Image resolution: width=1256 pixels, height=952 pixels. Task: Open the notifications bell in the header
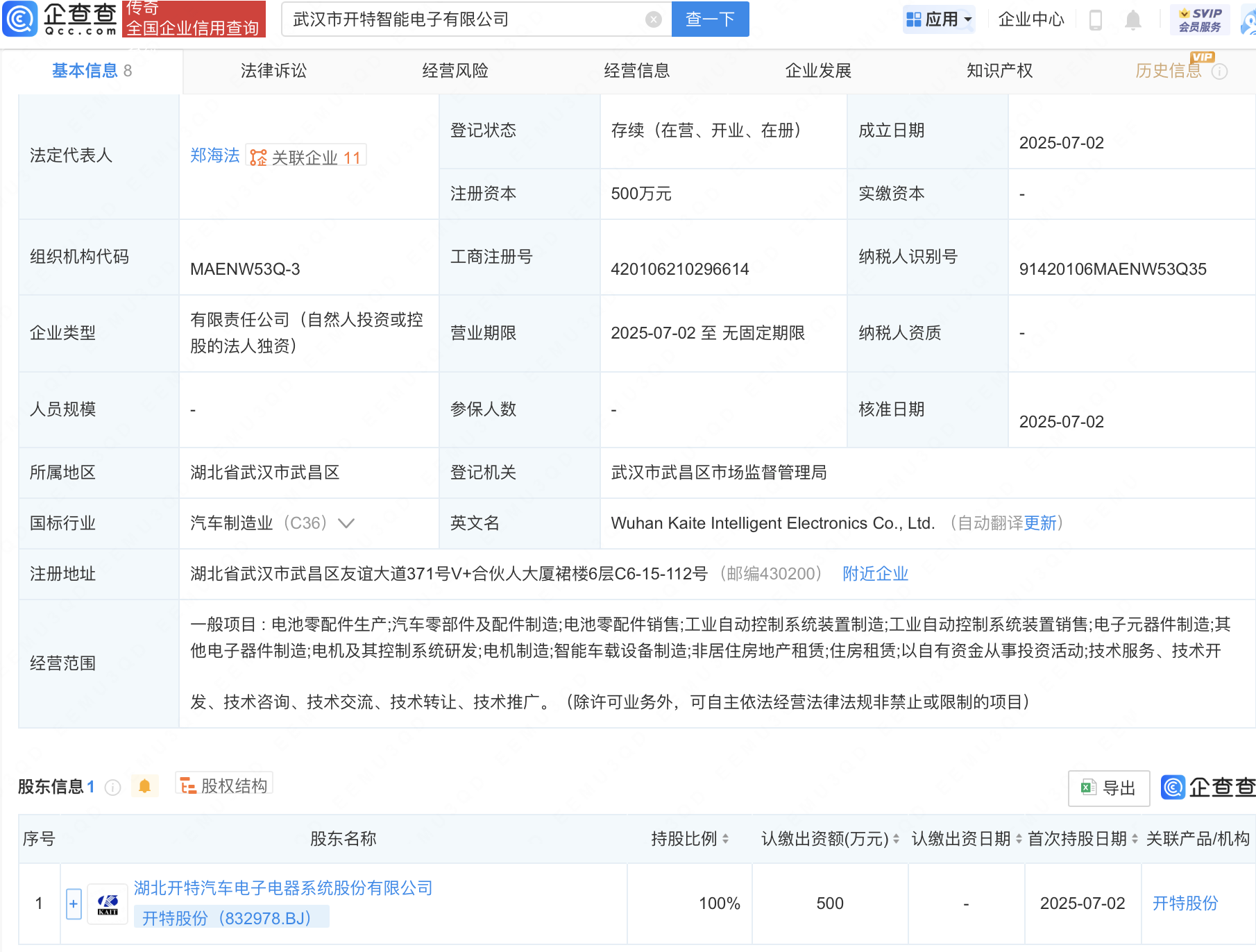[x=1132, y=19]
